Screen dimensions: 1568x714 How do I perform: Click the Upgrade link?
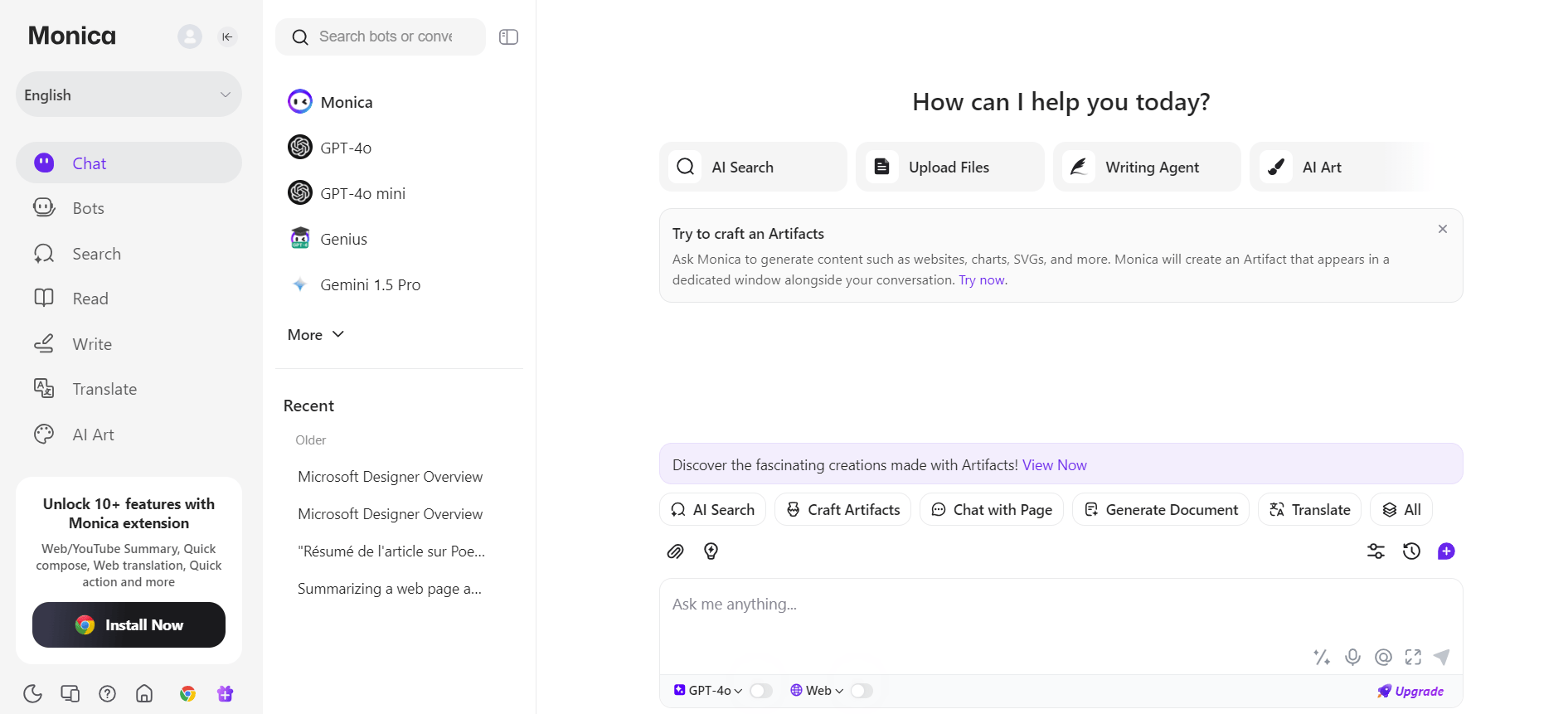[x=1410, y=691]
